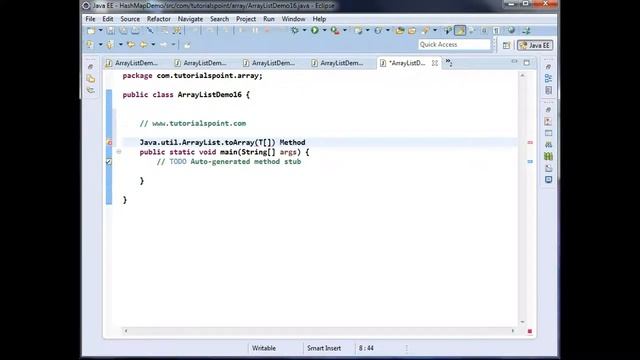This screenshot has width=640, height=360.
Task: Click the Search flashlight toolbar icon
Action: [x=426, y=31]
